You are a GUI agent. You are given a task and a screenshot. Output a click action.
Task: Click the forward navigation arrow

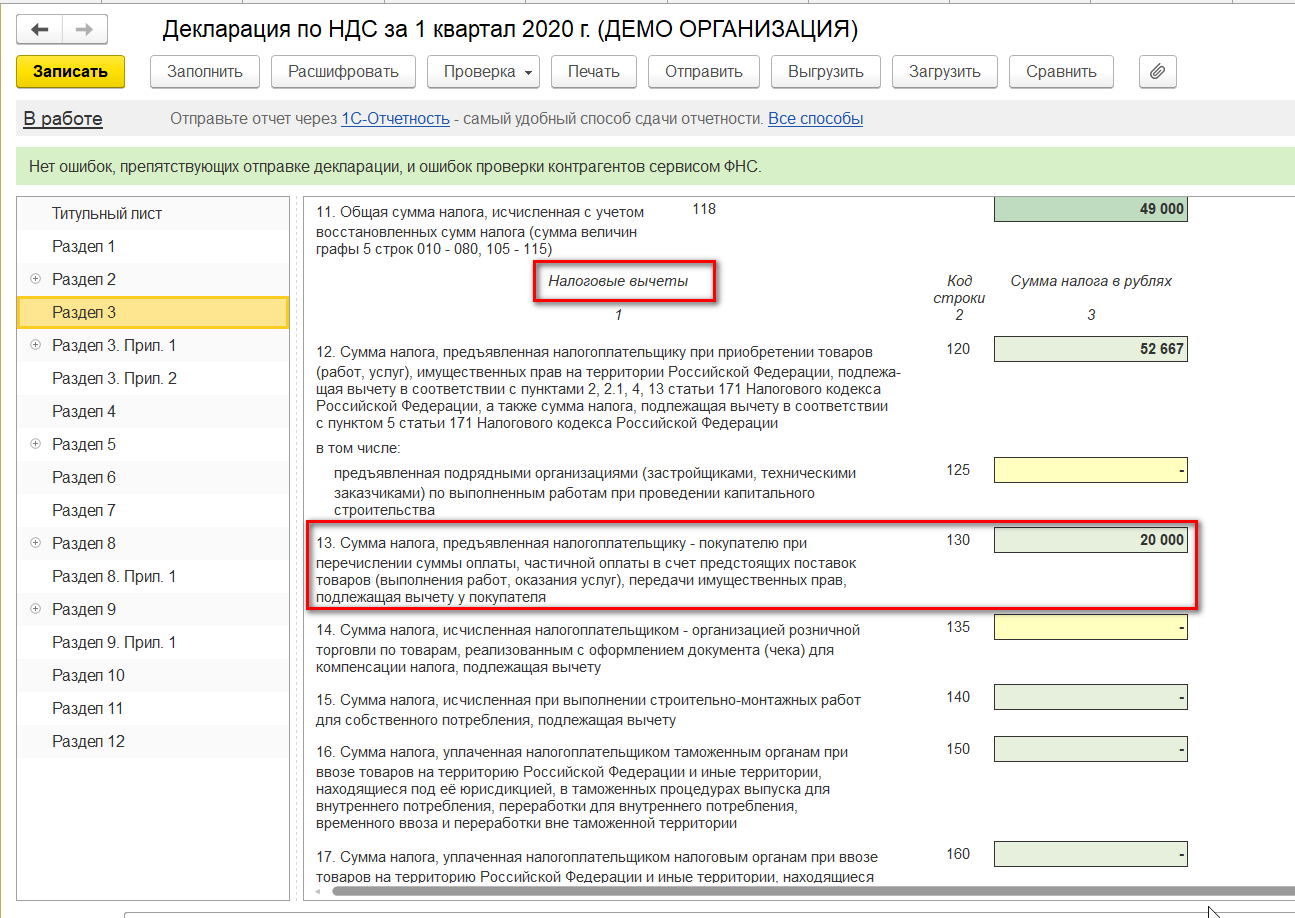pyautogui.click(x=84, y=30)
